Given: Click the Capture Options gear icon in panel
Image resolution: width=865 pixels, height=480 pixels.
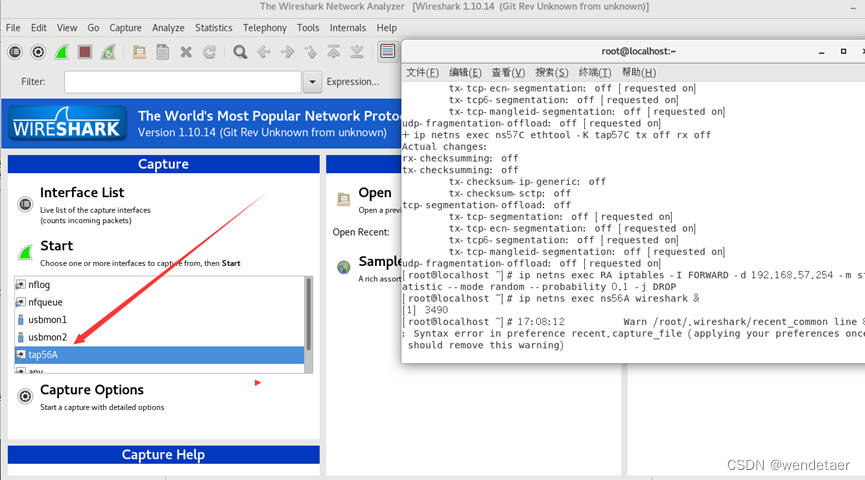Looking at the screenshot, I should click(x=25, y=396).
